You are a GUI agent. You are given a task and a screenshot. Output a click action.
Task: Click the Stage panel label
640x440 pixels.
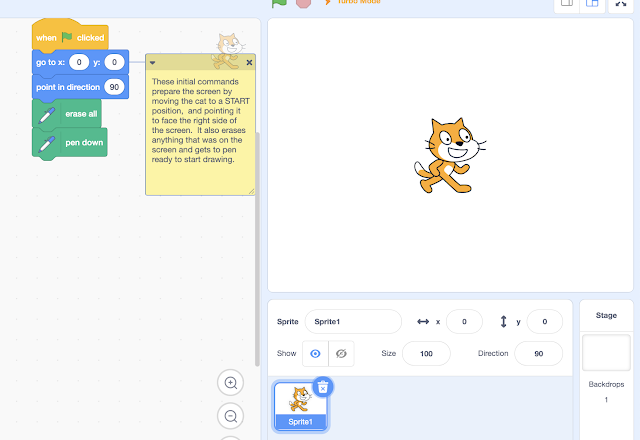tap(606, 315)
